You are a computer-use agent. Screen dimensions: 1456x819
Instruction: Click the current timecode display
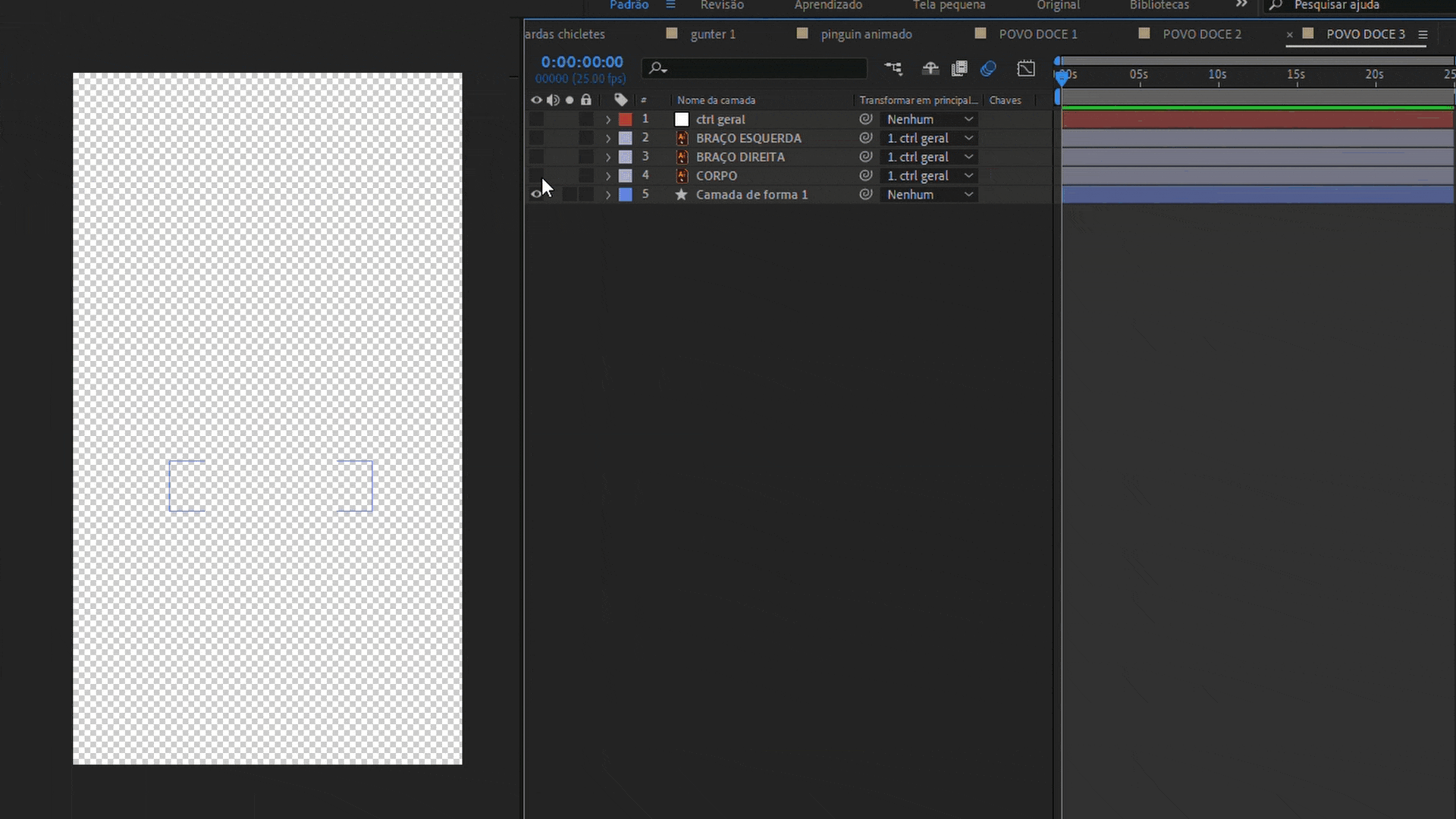tap(582, 62)
